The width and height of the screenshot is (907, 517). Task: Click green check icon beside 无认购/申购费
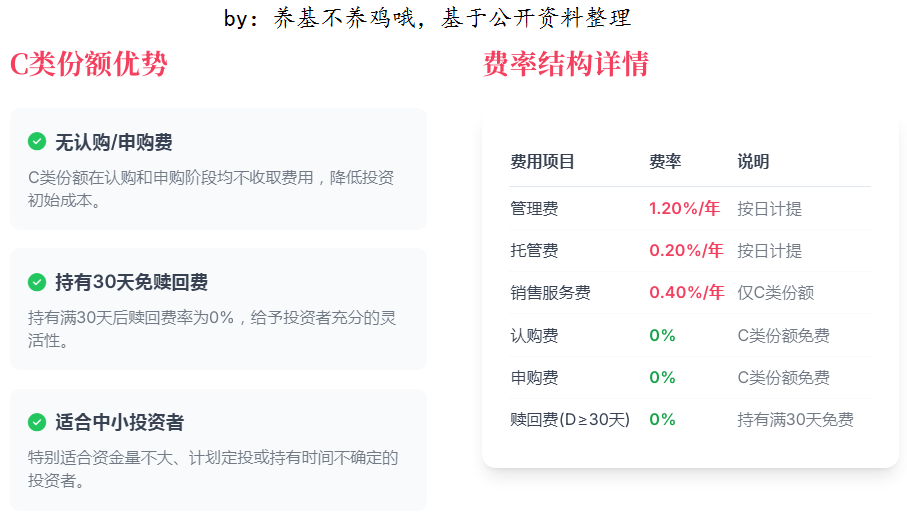coord(37,141)
